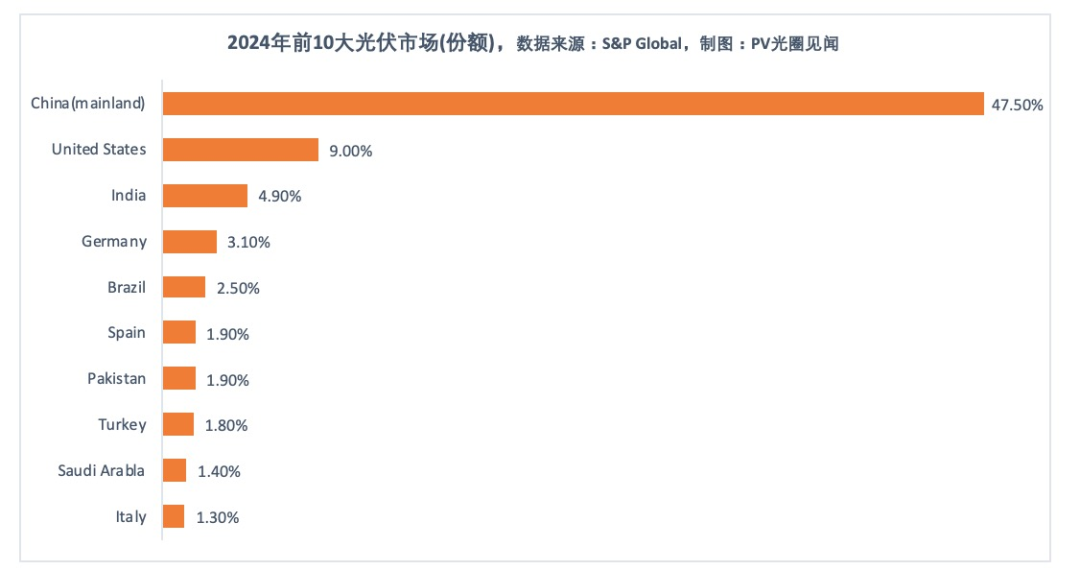The image size is (1080, 570).
Task: Click the chart title text
Action: [x=532, y=43]
